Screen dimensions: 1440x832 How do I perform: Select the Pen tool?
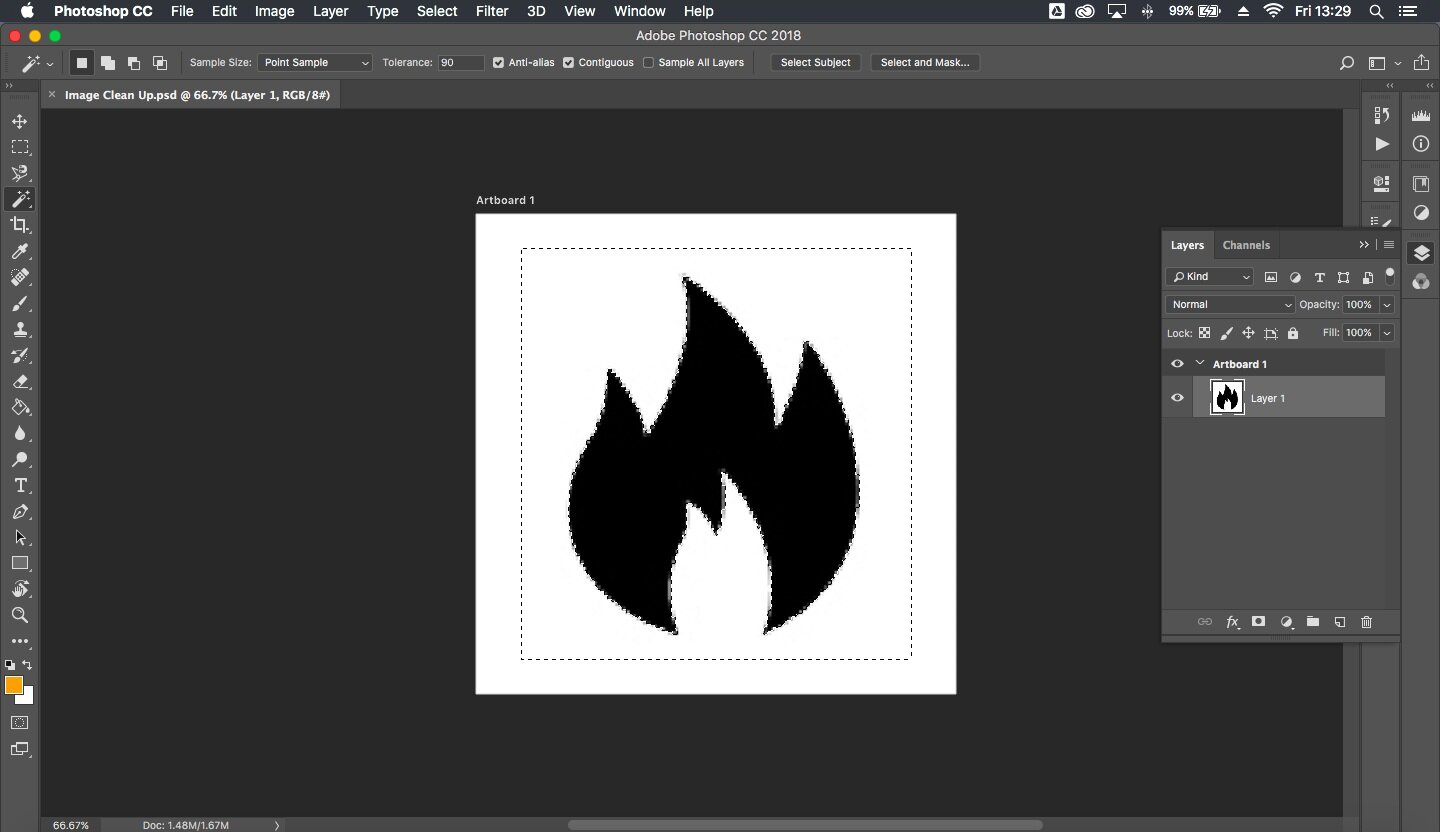[19, 511]
